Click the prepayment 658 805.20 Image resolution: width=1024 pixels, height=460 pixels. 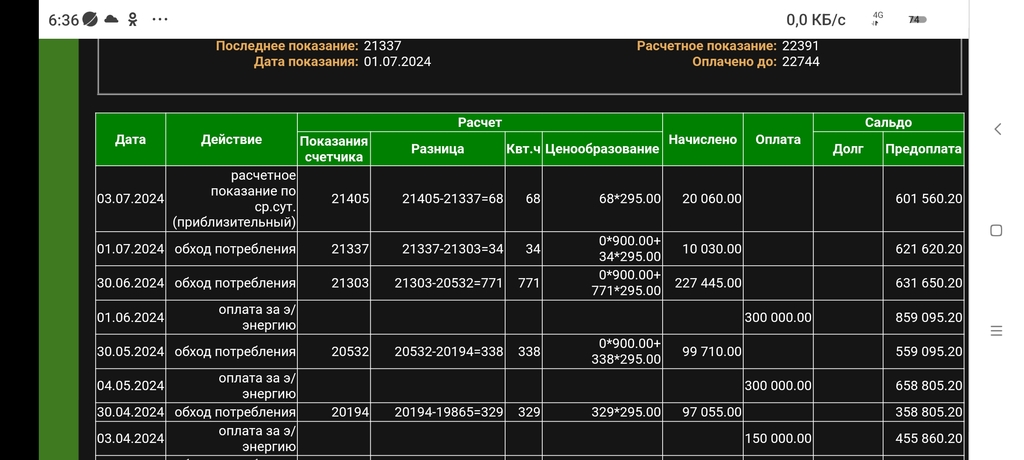[923, 386]
